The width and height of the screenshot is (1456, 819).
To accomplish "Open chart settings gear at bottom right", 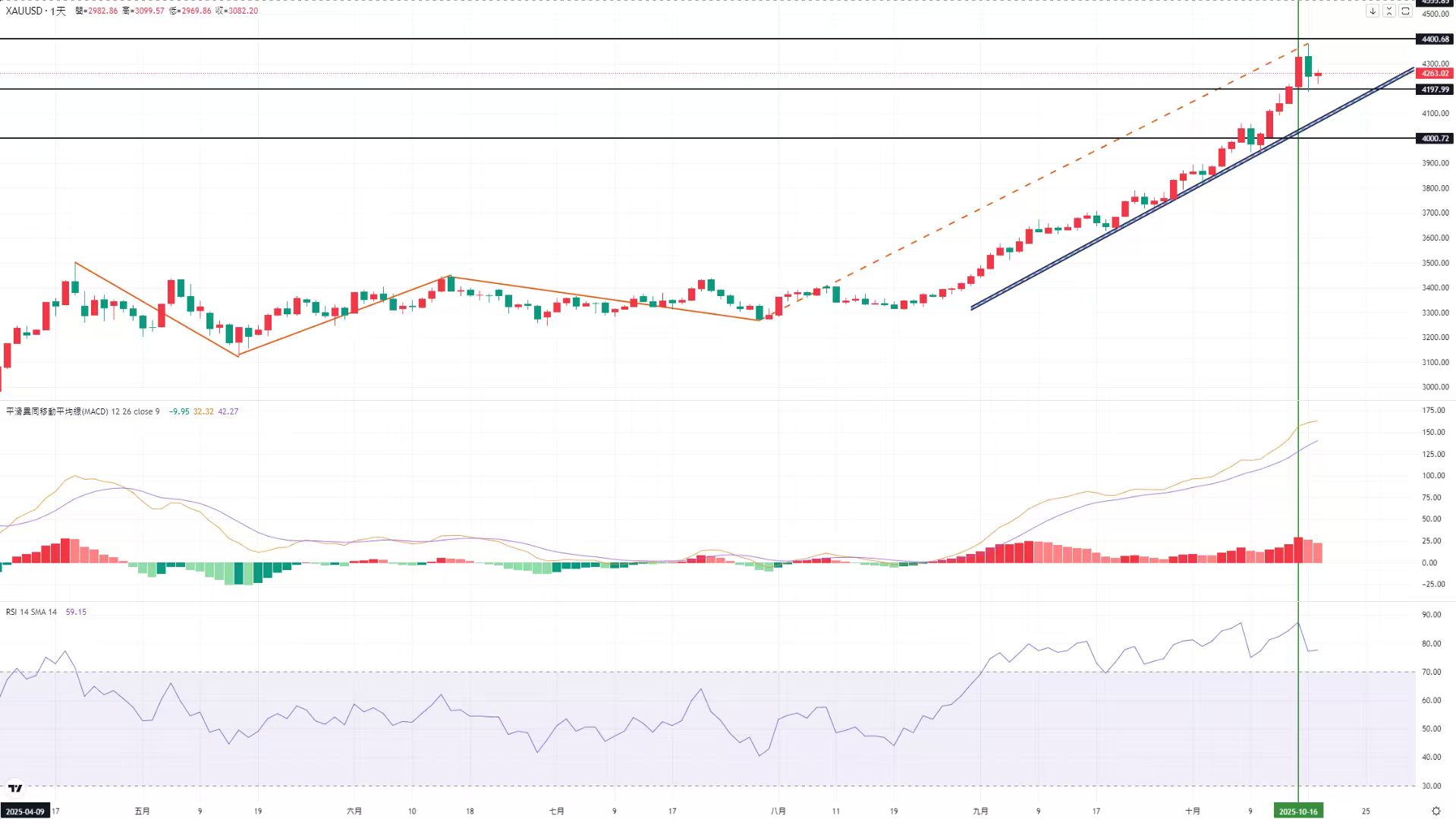I will pos(1436,811).
